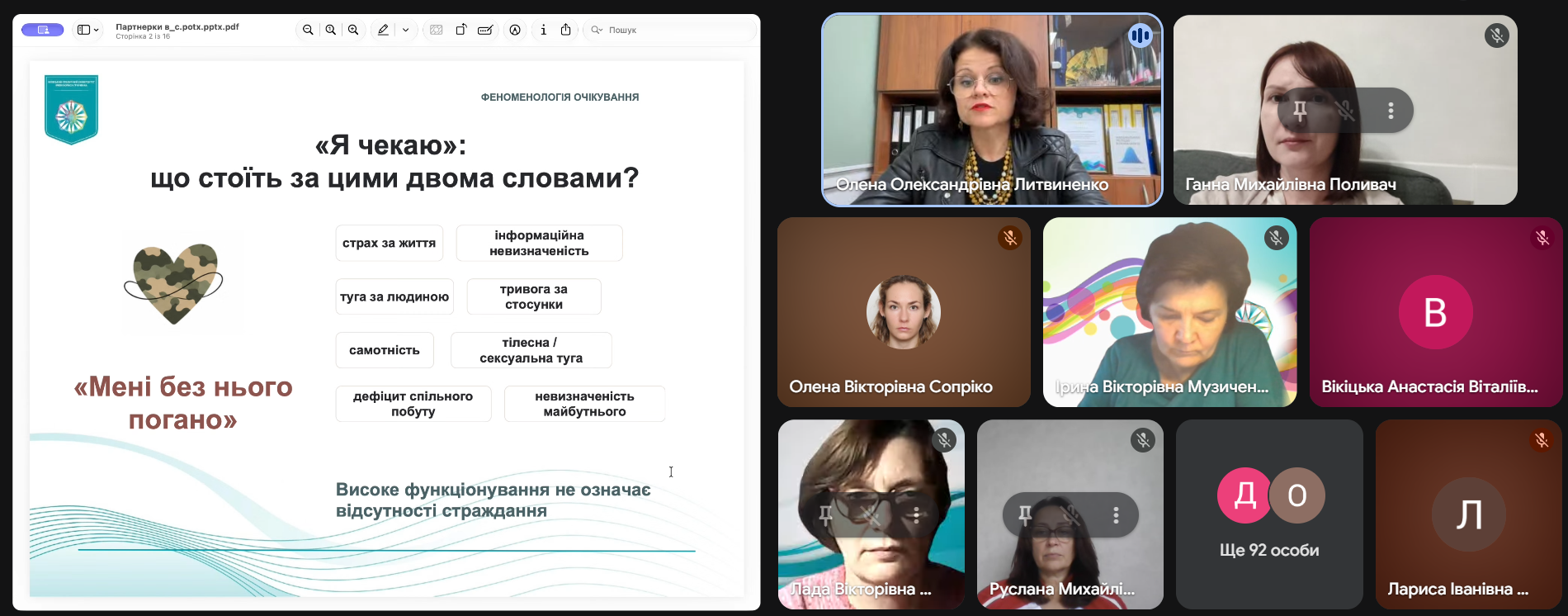This screenshot has height=616, width=1568.
Task: Click the самотність box on the slide
Action: 385,350
